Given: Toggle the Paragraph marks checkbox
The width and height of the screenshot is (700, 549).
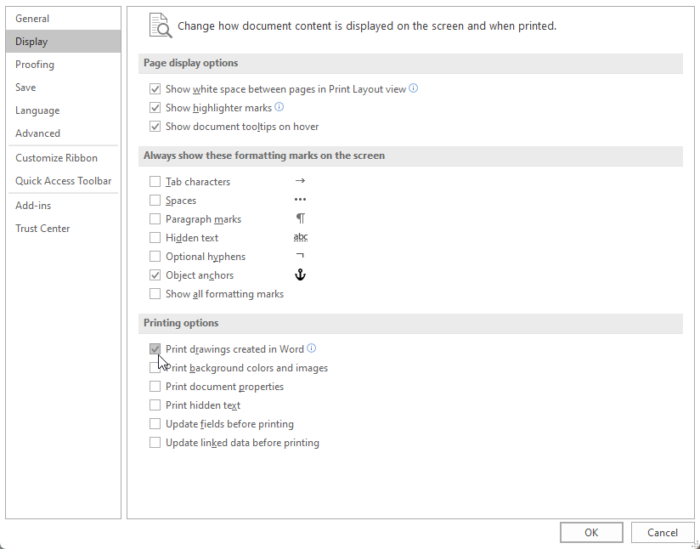Looking at the screenshot, I should click(x=155, y=219).
